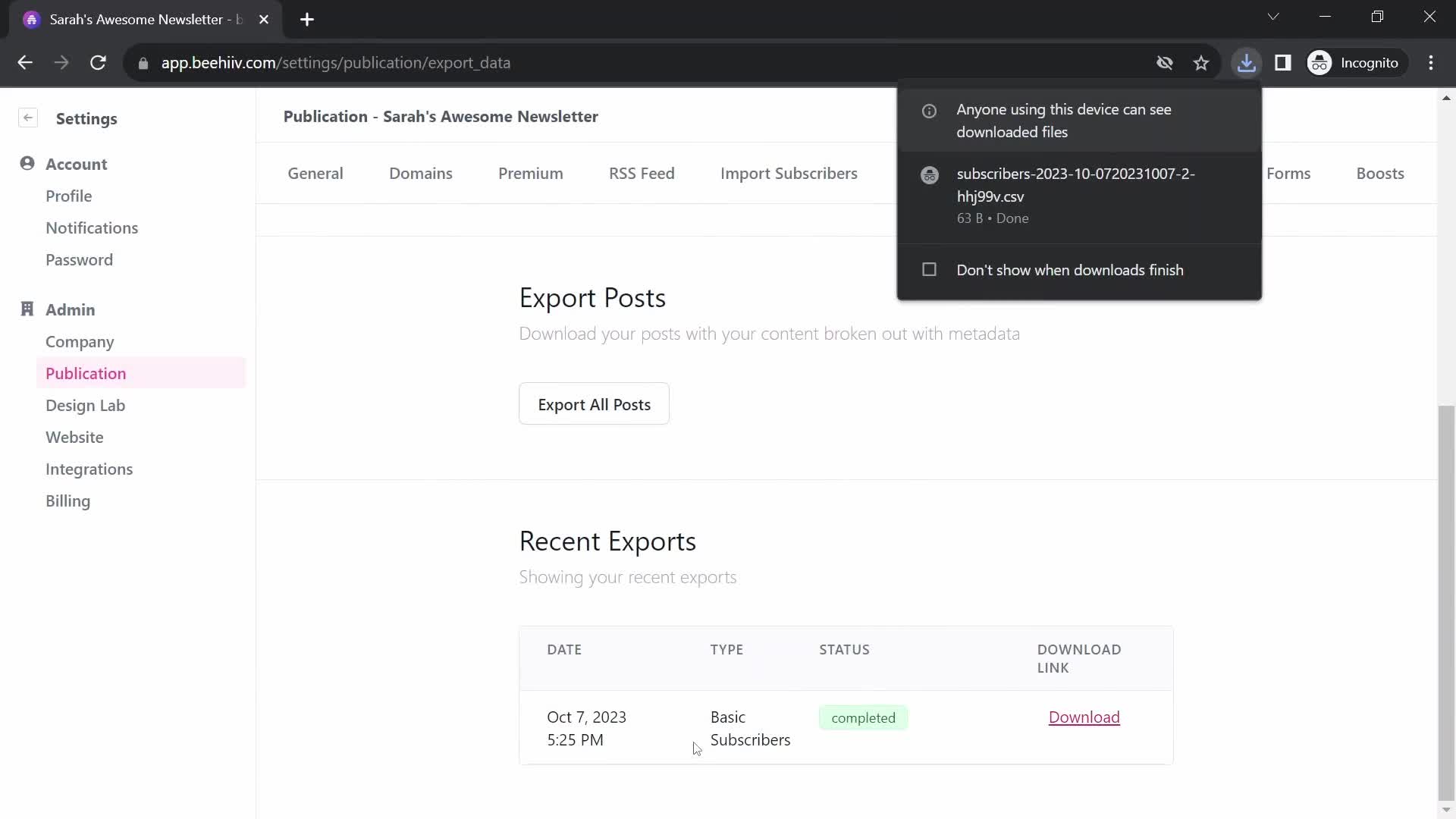Click the info icon in download popup
This screenshot has width=1456, height=819.
(x=929, y=110)
